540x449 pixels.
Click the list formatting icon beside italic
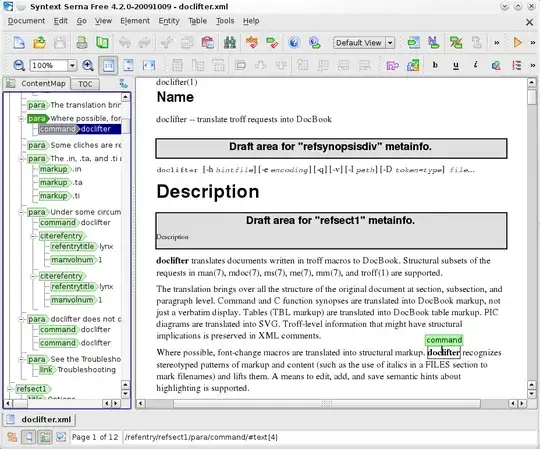(516, 65)
